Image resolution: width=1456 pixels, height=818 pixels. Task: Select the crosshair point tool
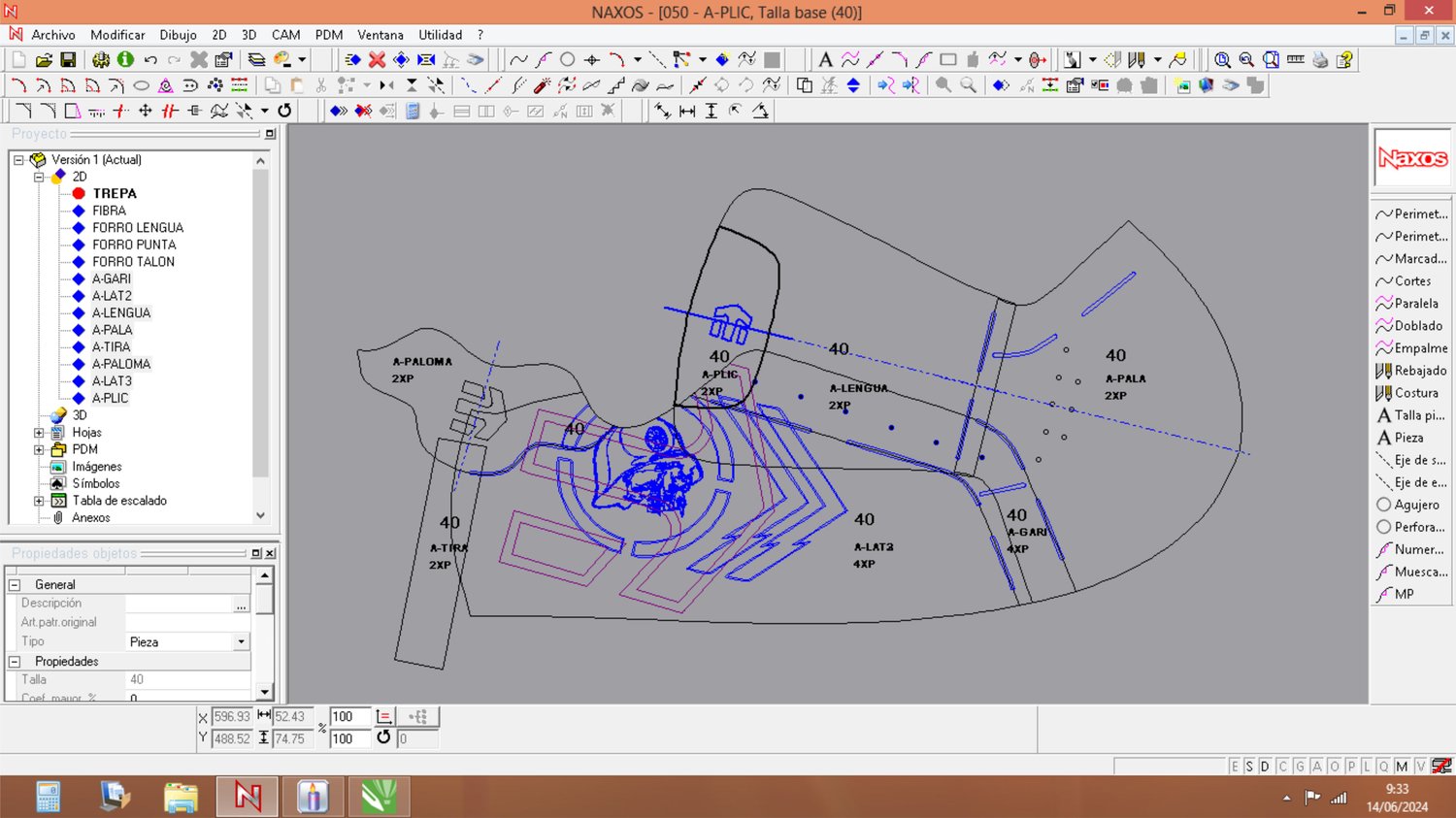tap(592, 60)
